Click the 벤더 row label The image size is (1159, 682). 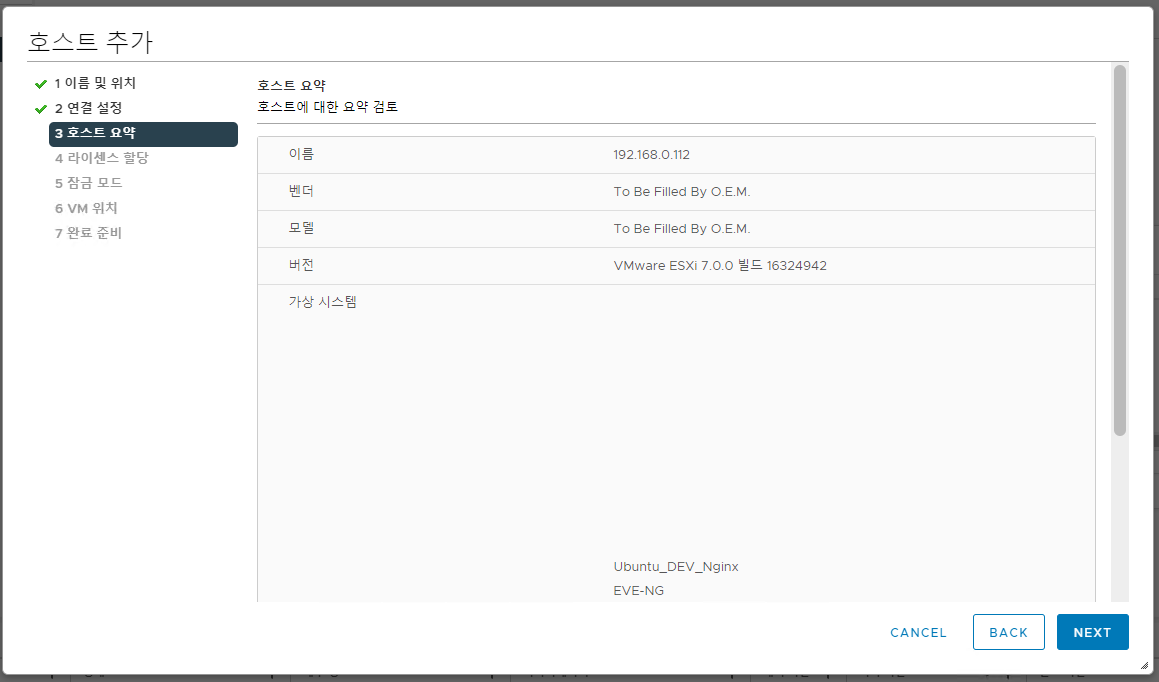click(x=301, y=191)
